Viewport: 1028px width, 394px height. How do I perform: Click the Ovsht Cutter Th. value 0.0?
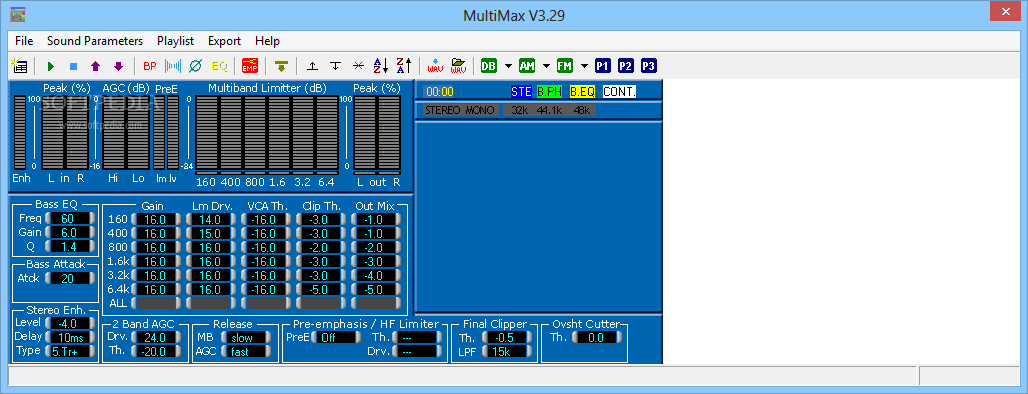(597, 338)
